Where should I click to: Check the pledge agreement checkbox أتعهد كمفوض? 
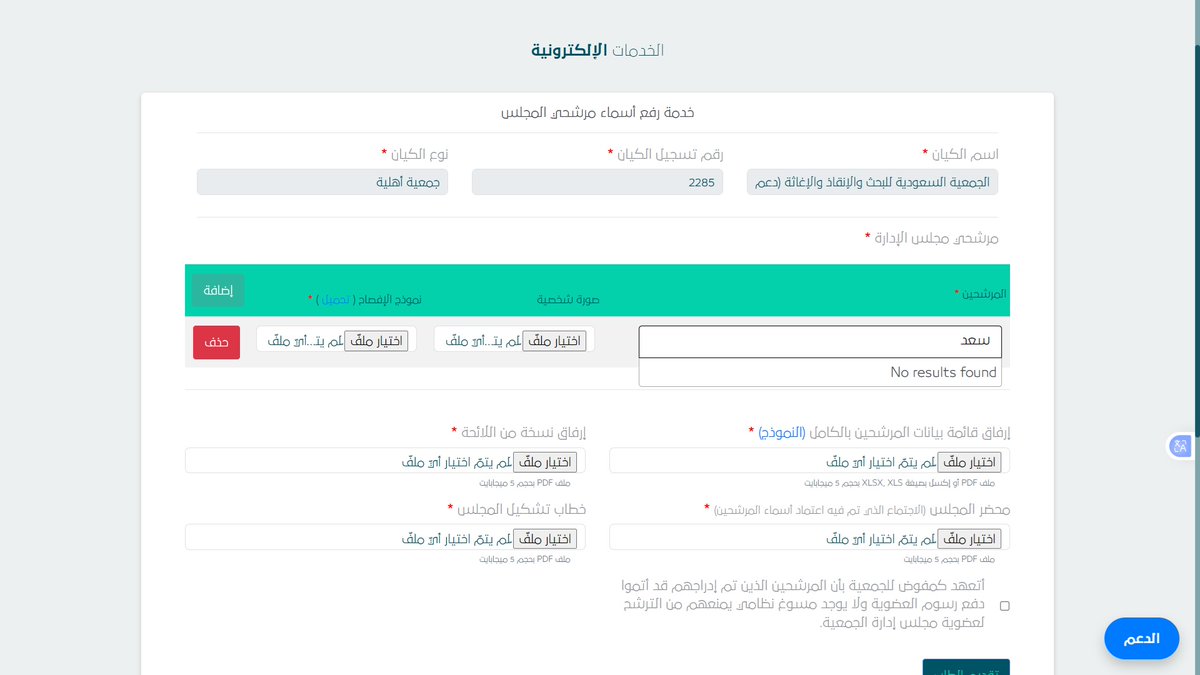pos(1004,604)
